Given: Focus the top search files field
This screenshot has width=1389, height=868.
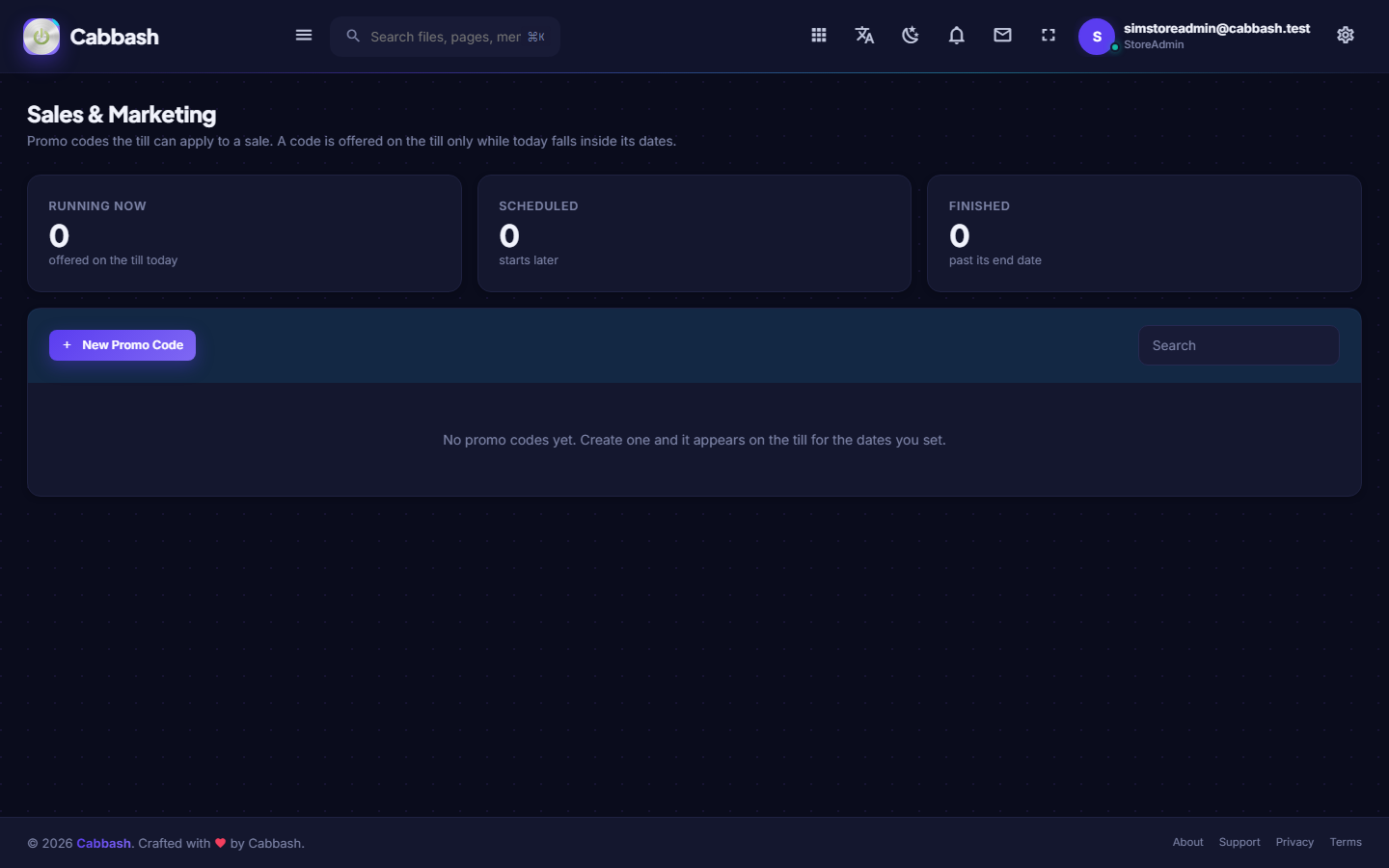Looking at the screenshot, I should 446,37.
